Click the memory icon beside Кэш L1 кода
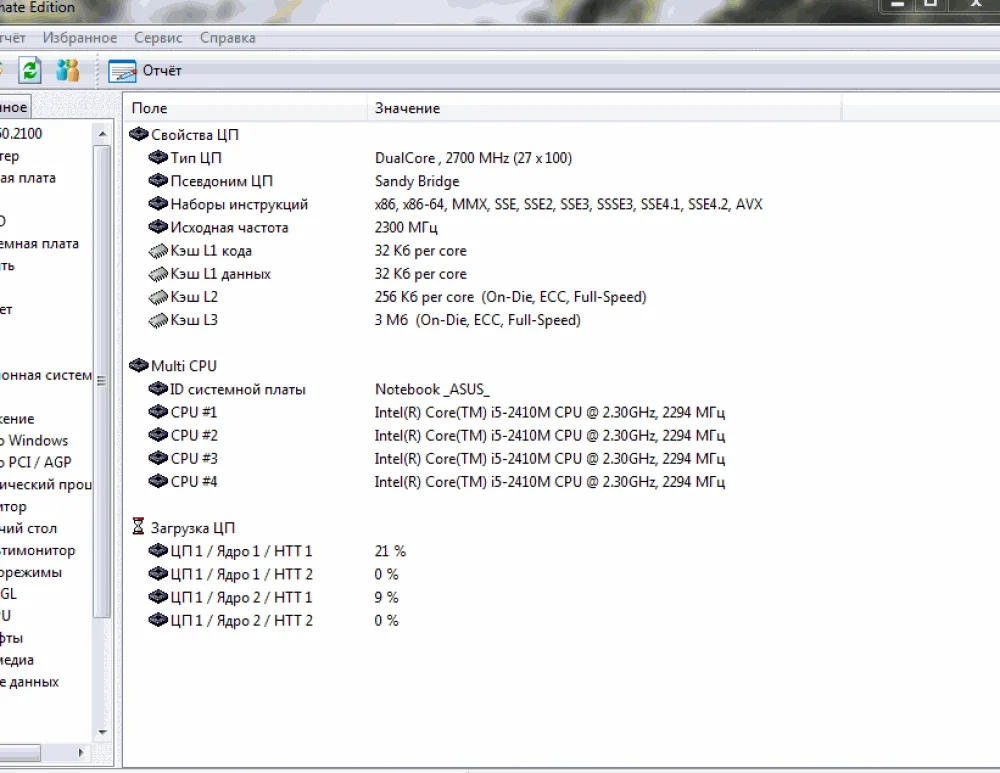 point(158,251)
